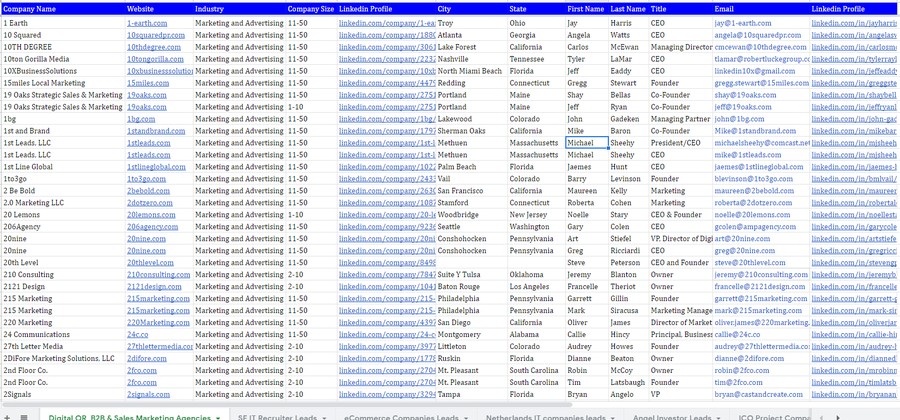Open the 20thlevel.com link
The height and width of the screenshot is (420, 900).
click(x=150, y=263)
